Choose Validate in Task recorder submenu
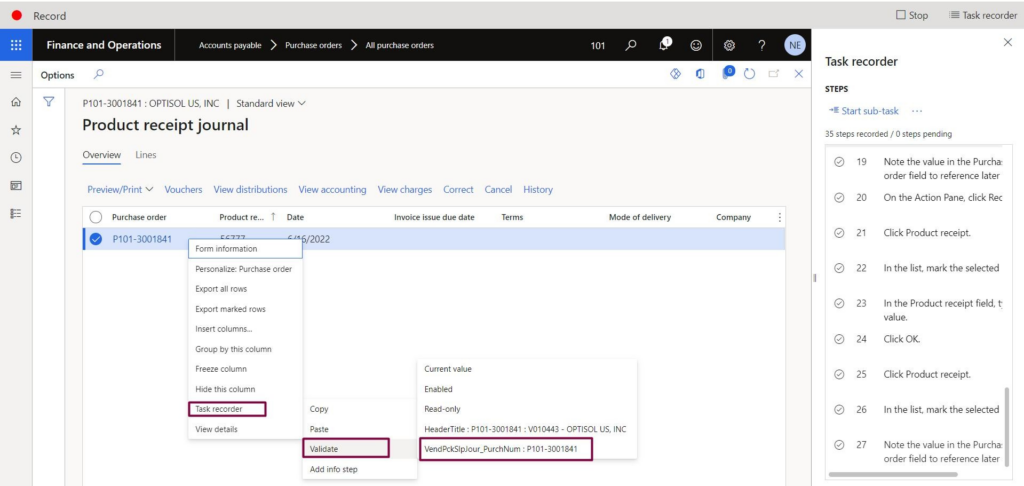Image resolution: width=1024 pixels, height=486 pixels. [x=346, y=449]
